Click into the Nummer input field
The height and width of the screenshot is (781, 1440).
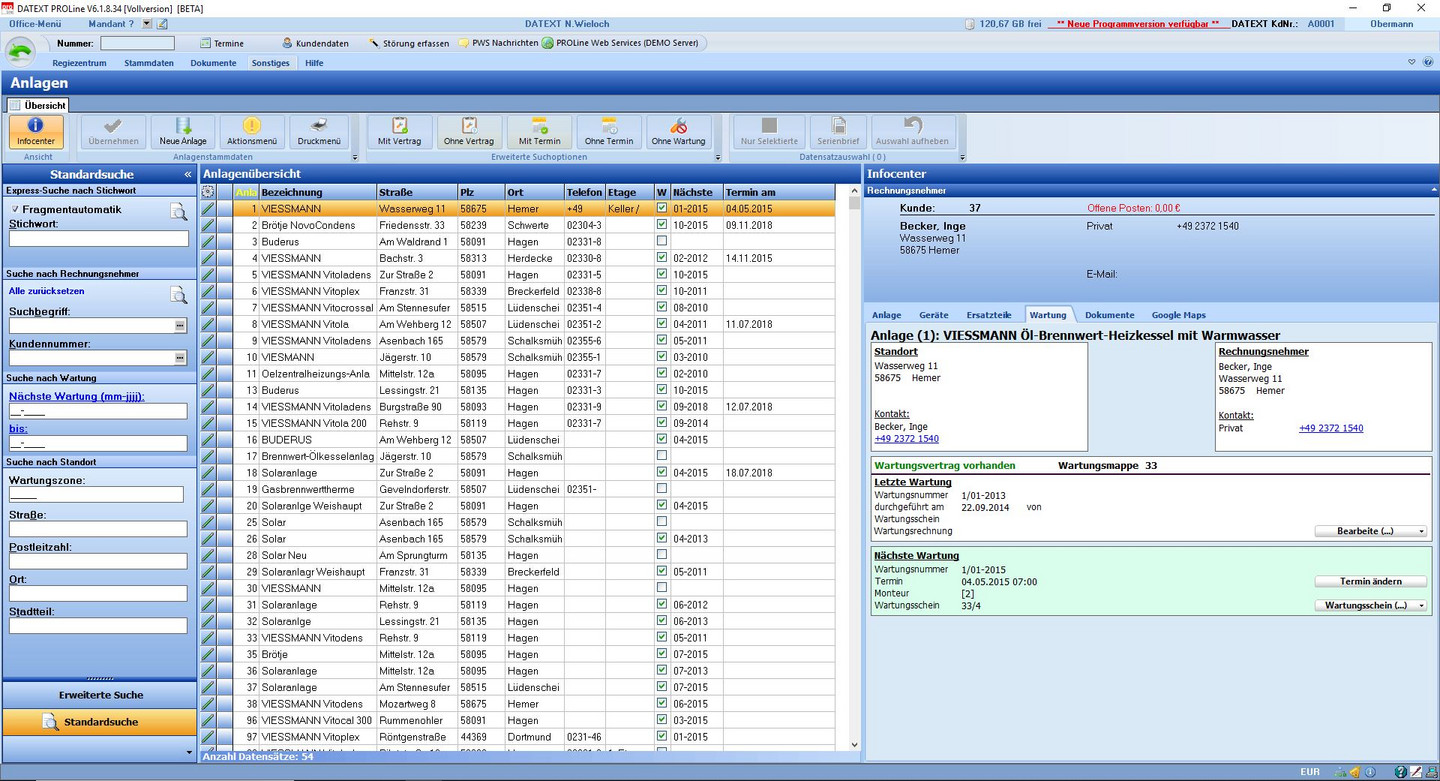click(137, 43)
